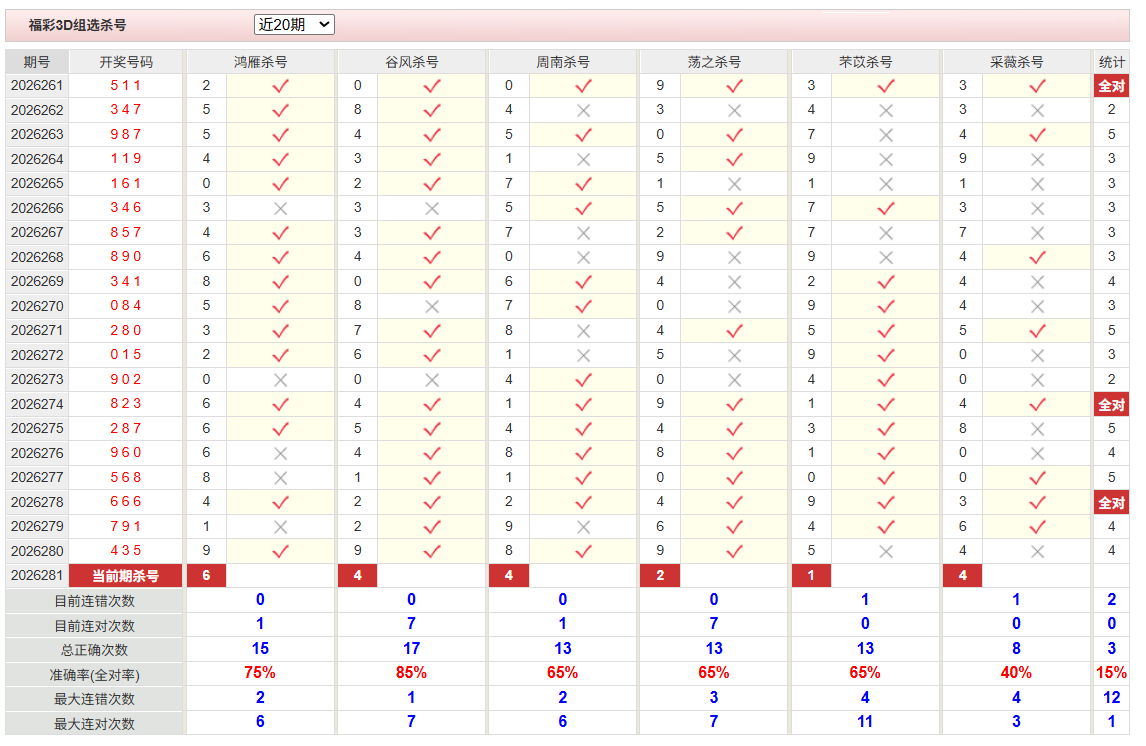Click winning number 9 8 7 in row 2026263
Screen dimensions: 1146x746
126,134
